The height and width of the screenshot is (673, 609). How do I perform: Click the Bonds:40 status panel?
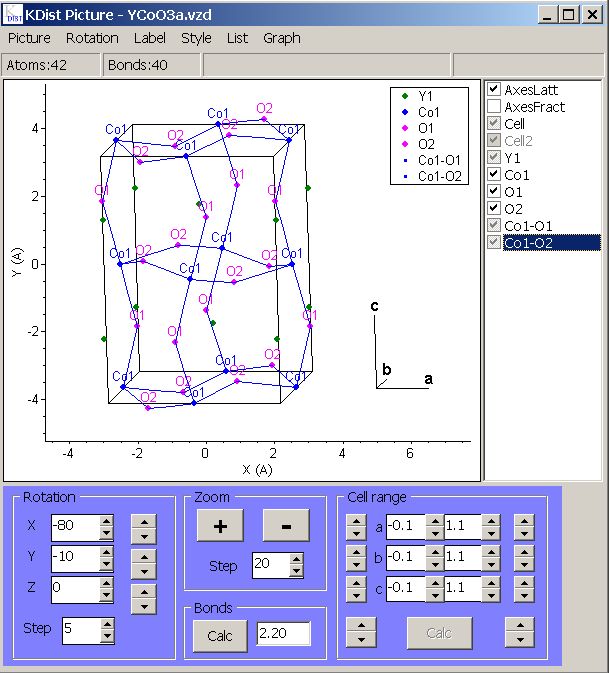coord(151,65)
